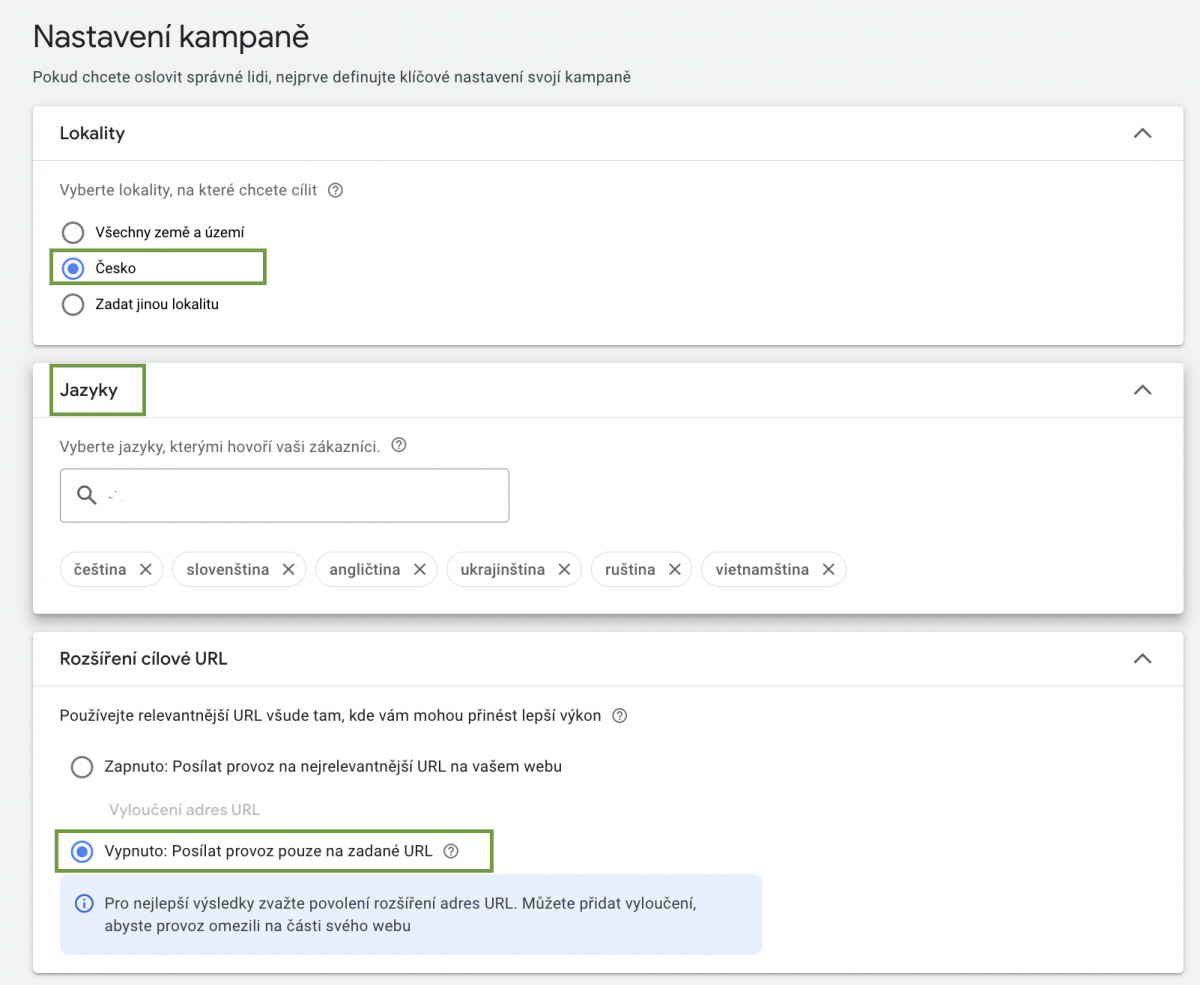Screen dimensions: 1200x985
Task: Click help icon beside languages prompt
Action: click(x=399, y=446)
